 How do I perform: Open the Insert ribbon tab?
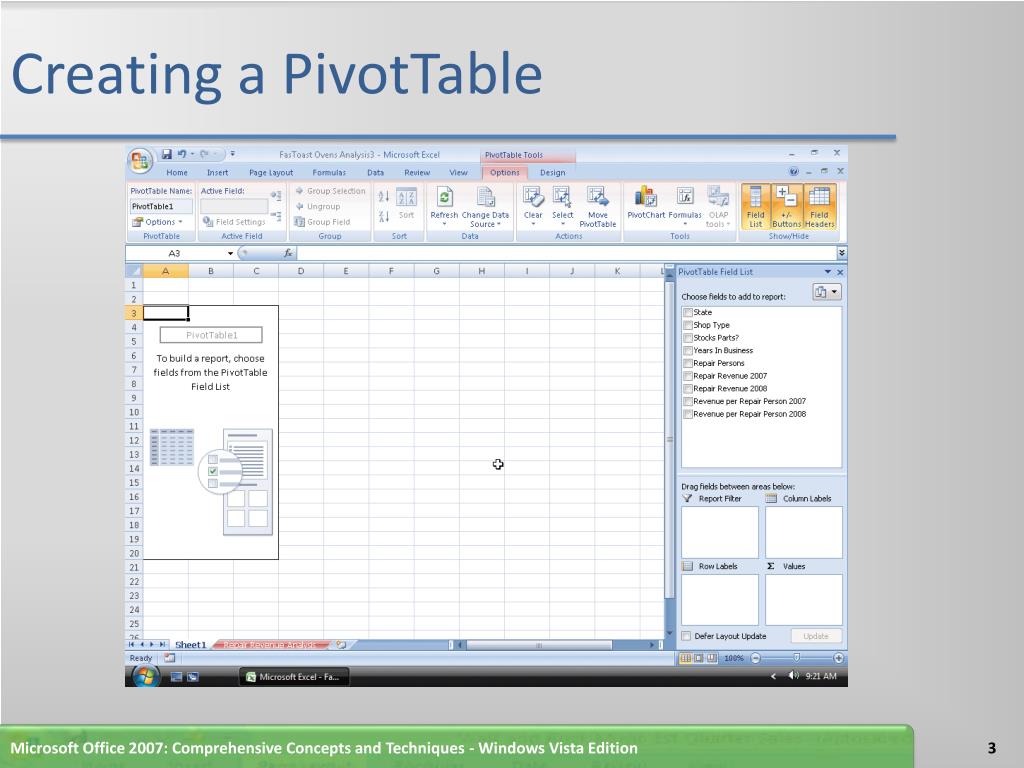(217, 172)
